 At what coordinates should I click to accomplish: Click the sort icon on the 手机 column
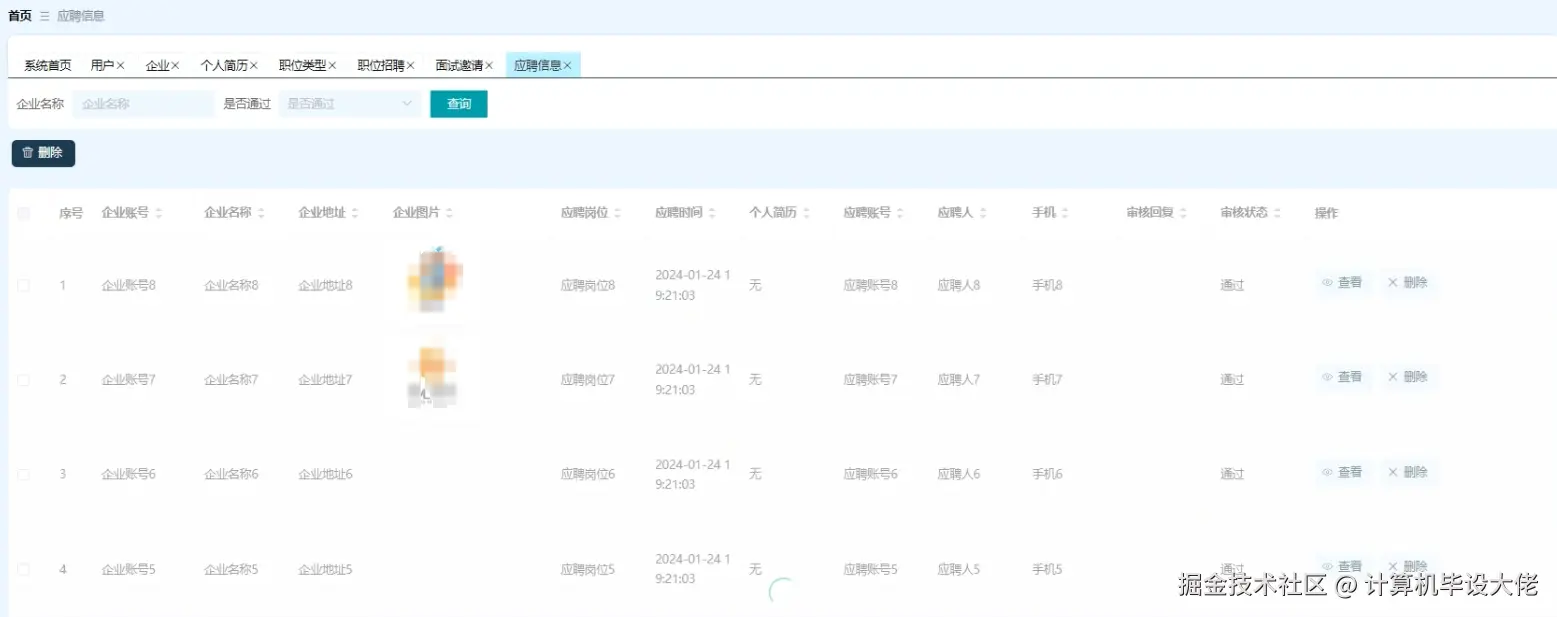click(x=1063, y=212)
